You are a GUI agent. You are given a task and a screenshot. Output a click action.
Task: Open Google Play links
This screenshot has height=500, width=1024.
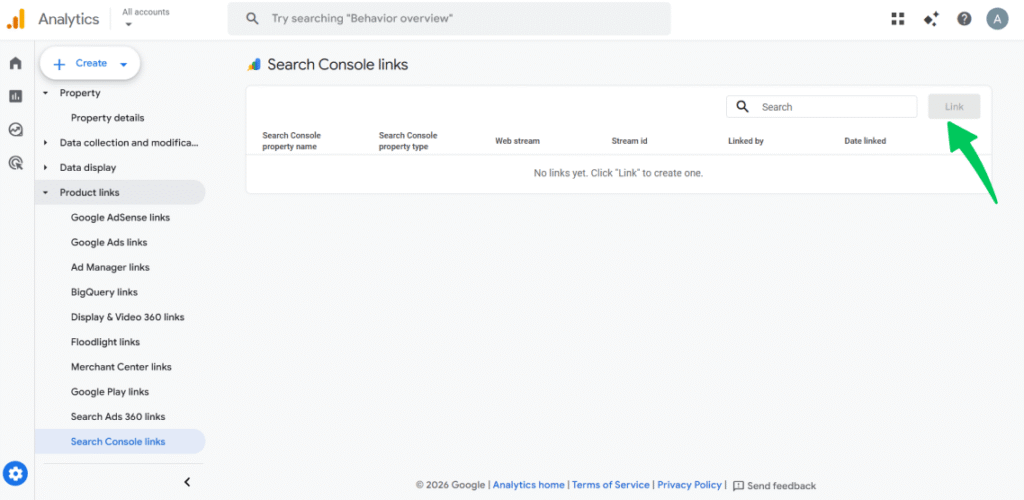[x=110, y=392]
